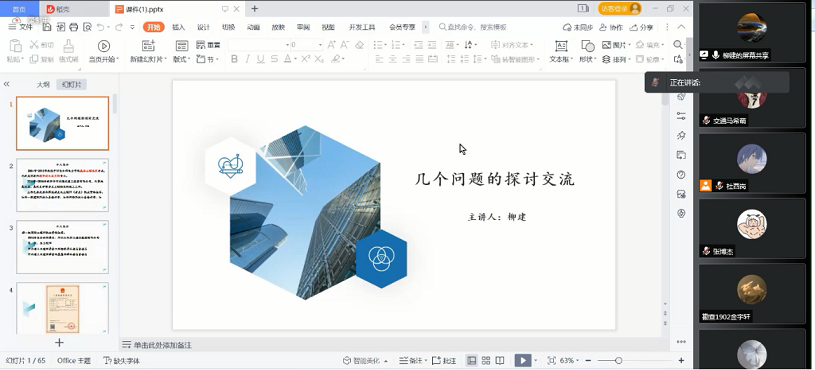Select slide 2 thumbnail

pos(62,186)
